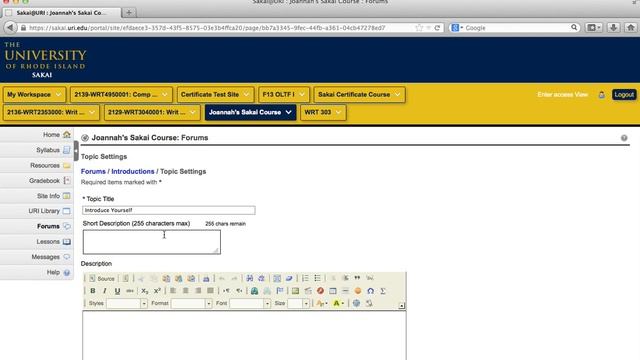This screenshot has height=360, width=640.
Task: Open Joannah's Sakai Course tab
Action: point(250,112)
